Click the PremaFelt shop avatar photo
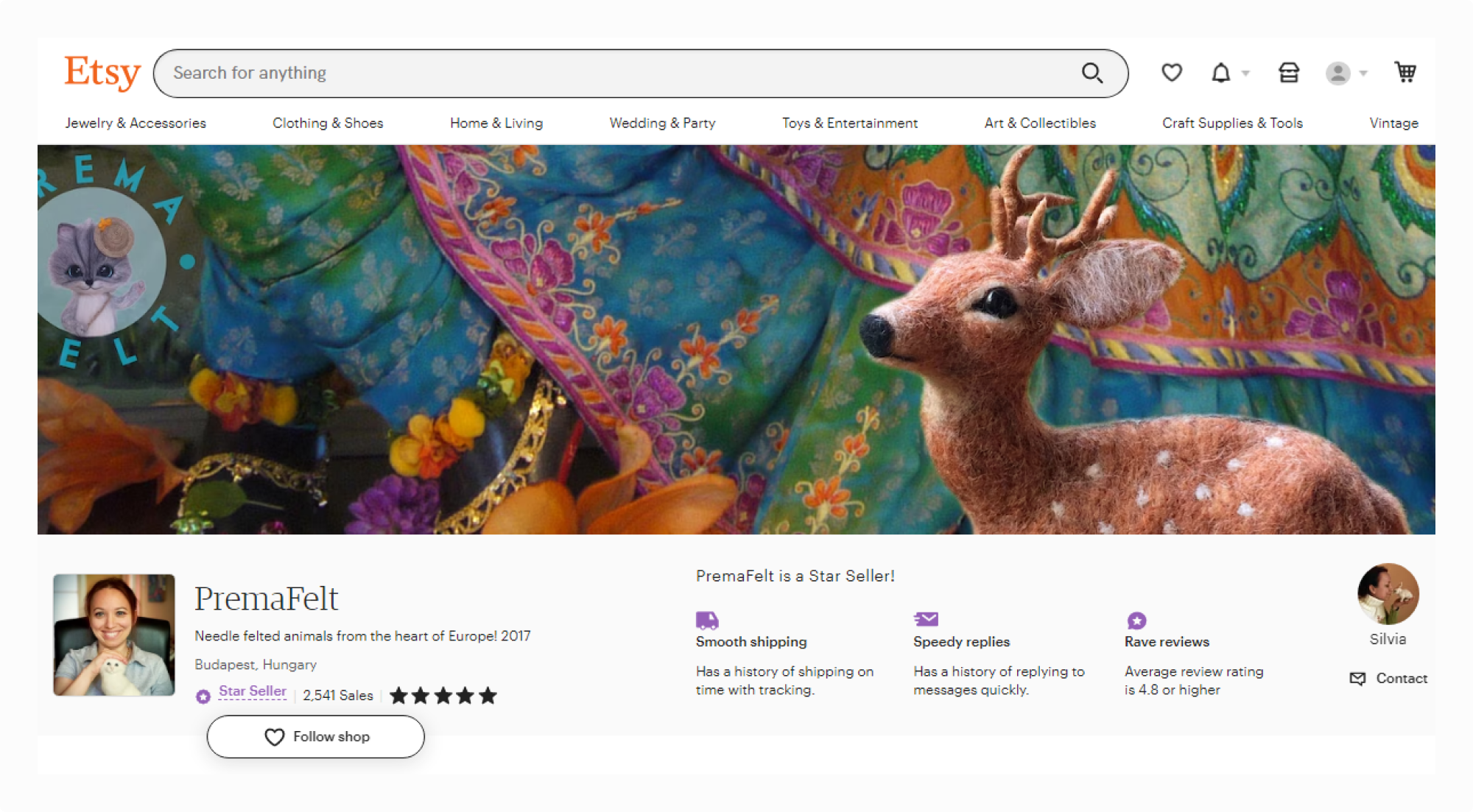Viewport: 1473px width, 812px height. 114,635
